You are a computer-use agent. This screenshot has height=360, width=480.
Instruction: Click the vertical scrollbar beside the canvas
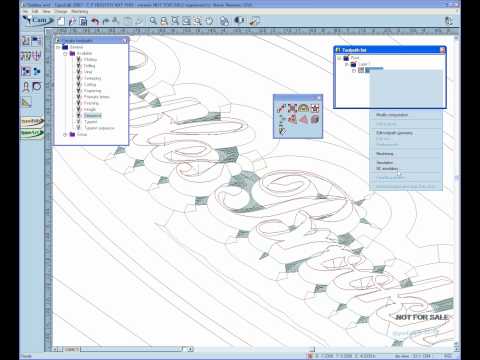point(456,190)
